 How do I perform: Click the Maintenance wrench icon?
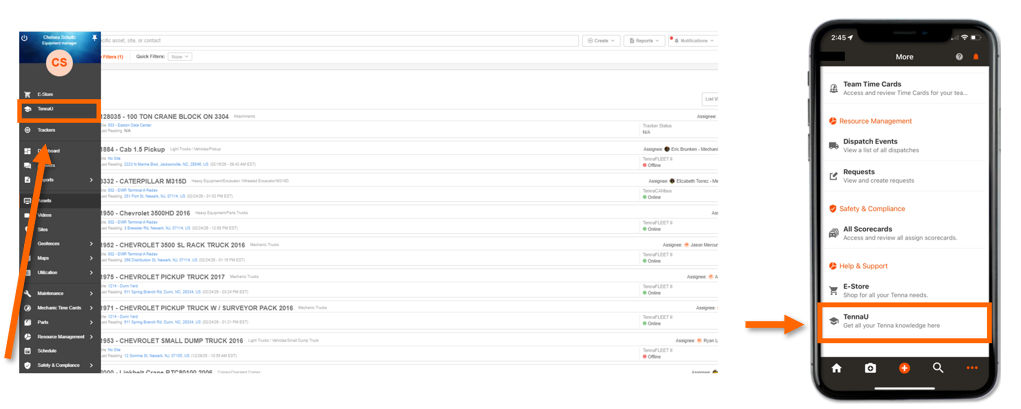[x=27, y=293]
